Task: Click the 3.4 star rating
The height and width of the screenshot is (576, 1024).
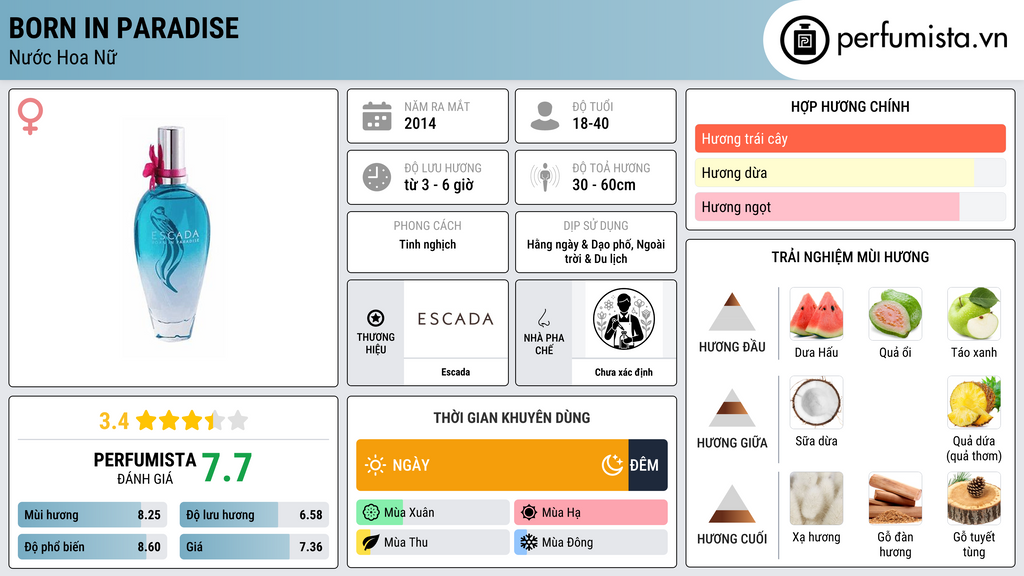Action: click(173, 421)
